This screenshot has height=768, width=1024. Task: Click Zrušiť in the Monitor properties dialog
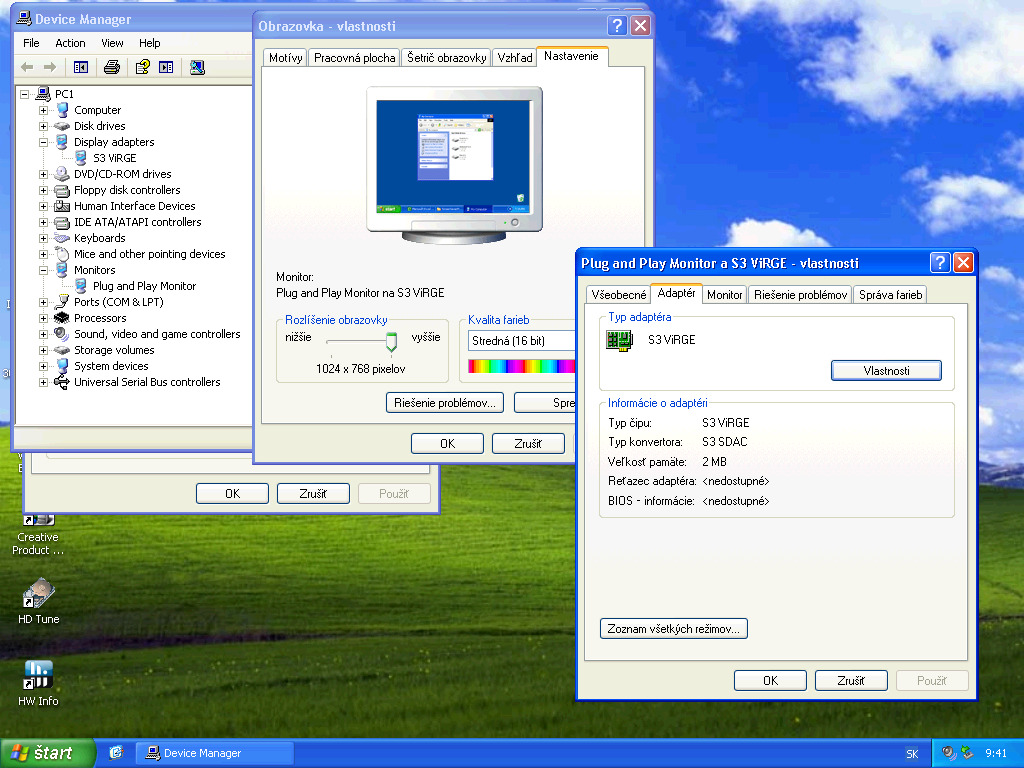(851, 680)
